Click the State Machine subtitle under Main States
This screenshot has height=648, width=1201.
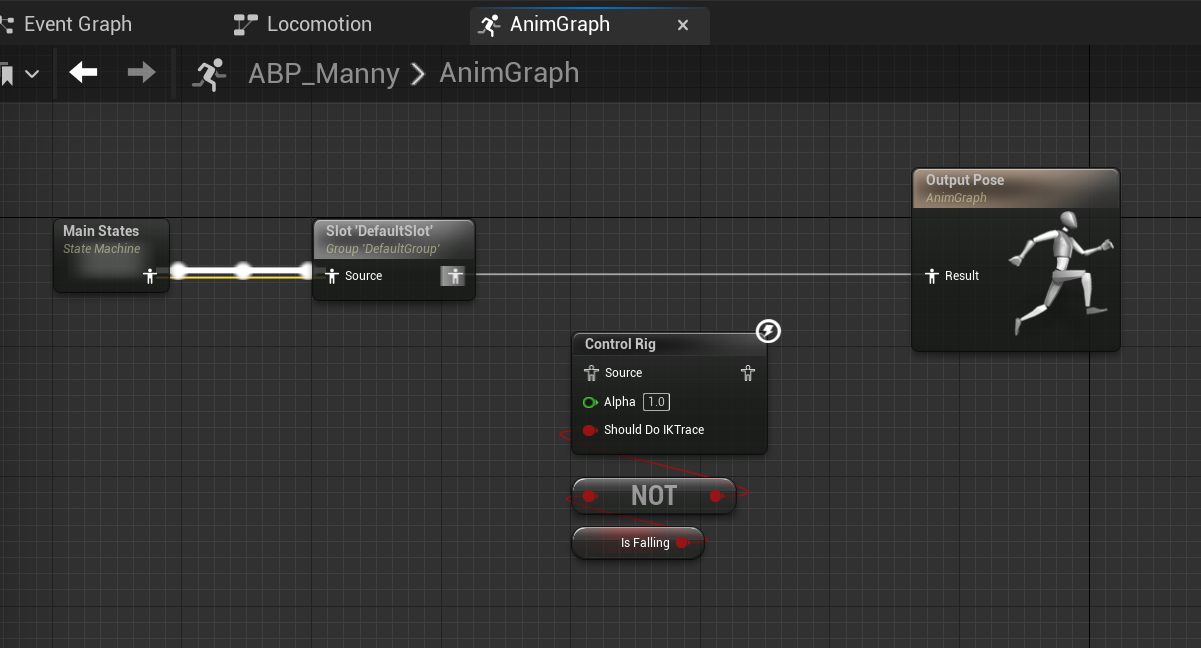pos(102,249)
